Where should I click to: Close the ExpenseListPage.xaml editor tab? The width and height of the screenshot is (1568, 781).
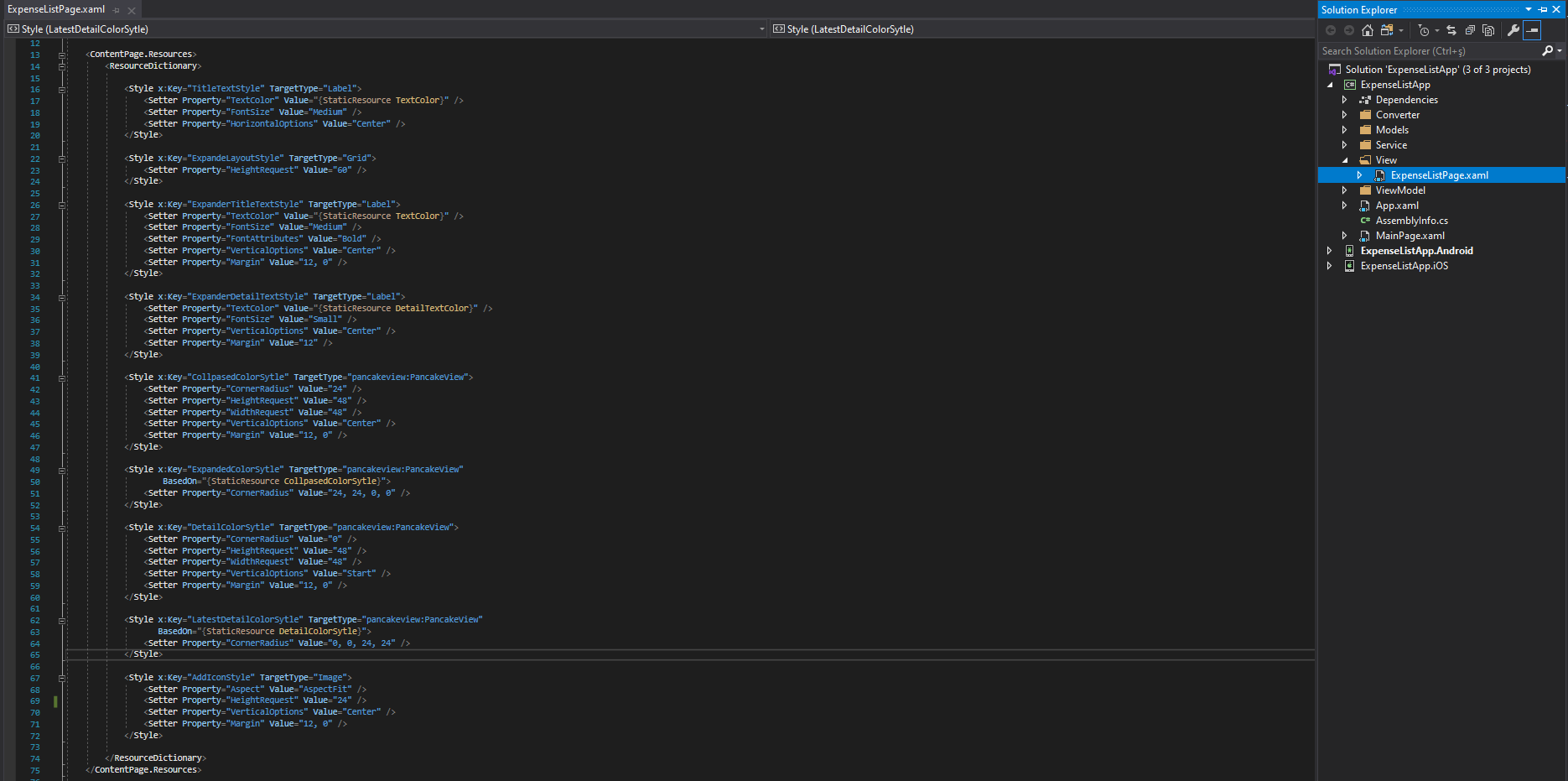pos(132,10)
